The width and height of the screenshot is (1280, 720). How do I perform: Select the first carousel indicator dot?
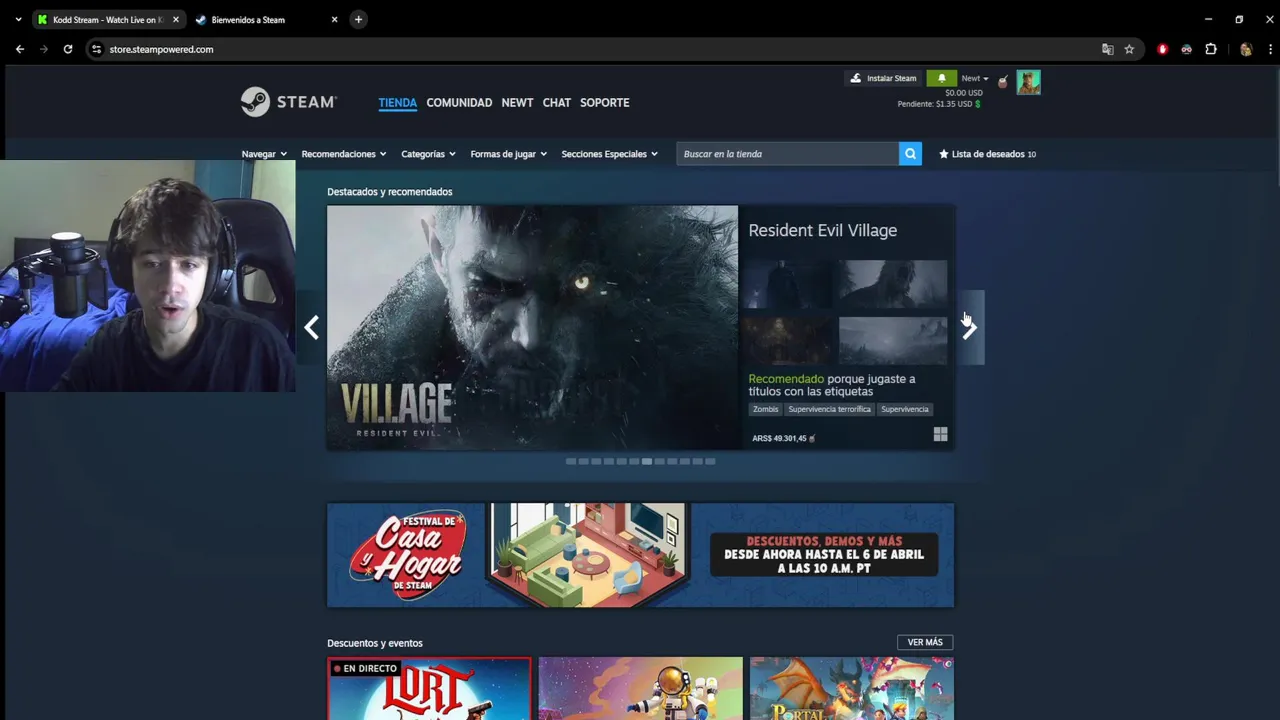(571, 461)
